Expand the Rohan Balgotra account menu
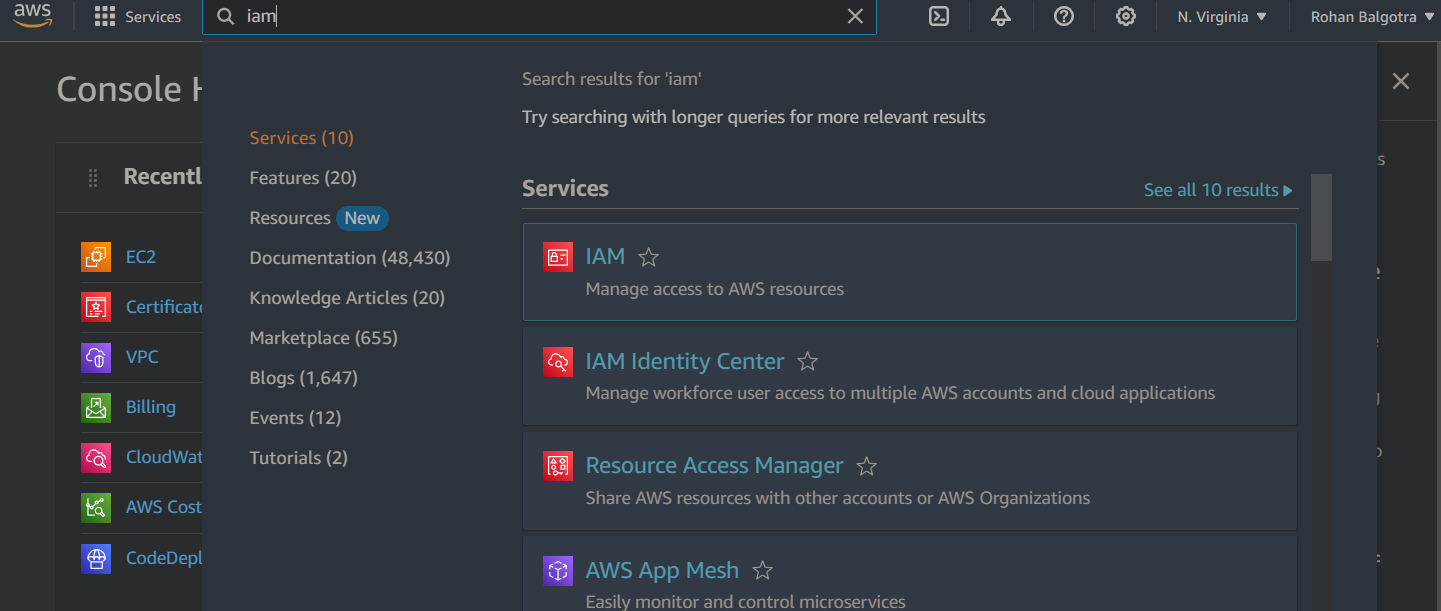 (x=1372, y=17)
